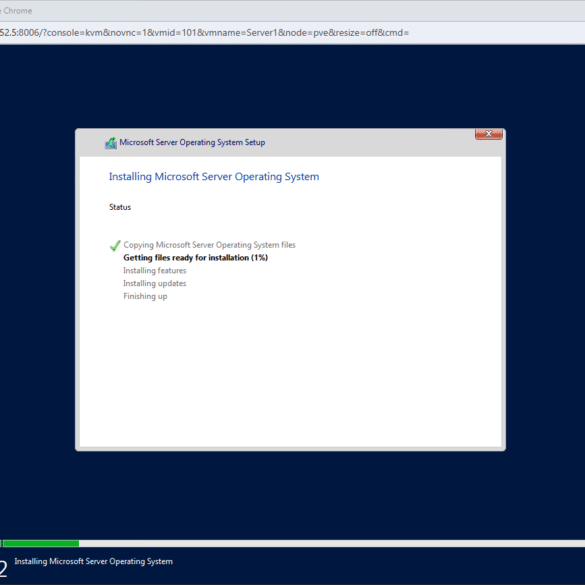Click the browser address bar URL
This screenshot has width=585, height=585.
pyautogui.click(x=204, y=33)
